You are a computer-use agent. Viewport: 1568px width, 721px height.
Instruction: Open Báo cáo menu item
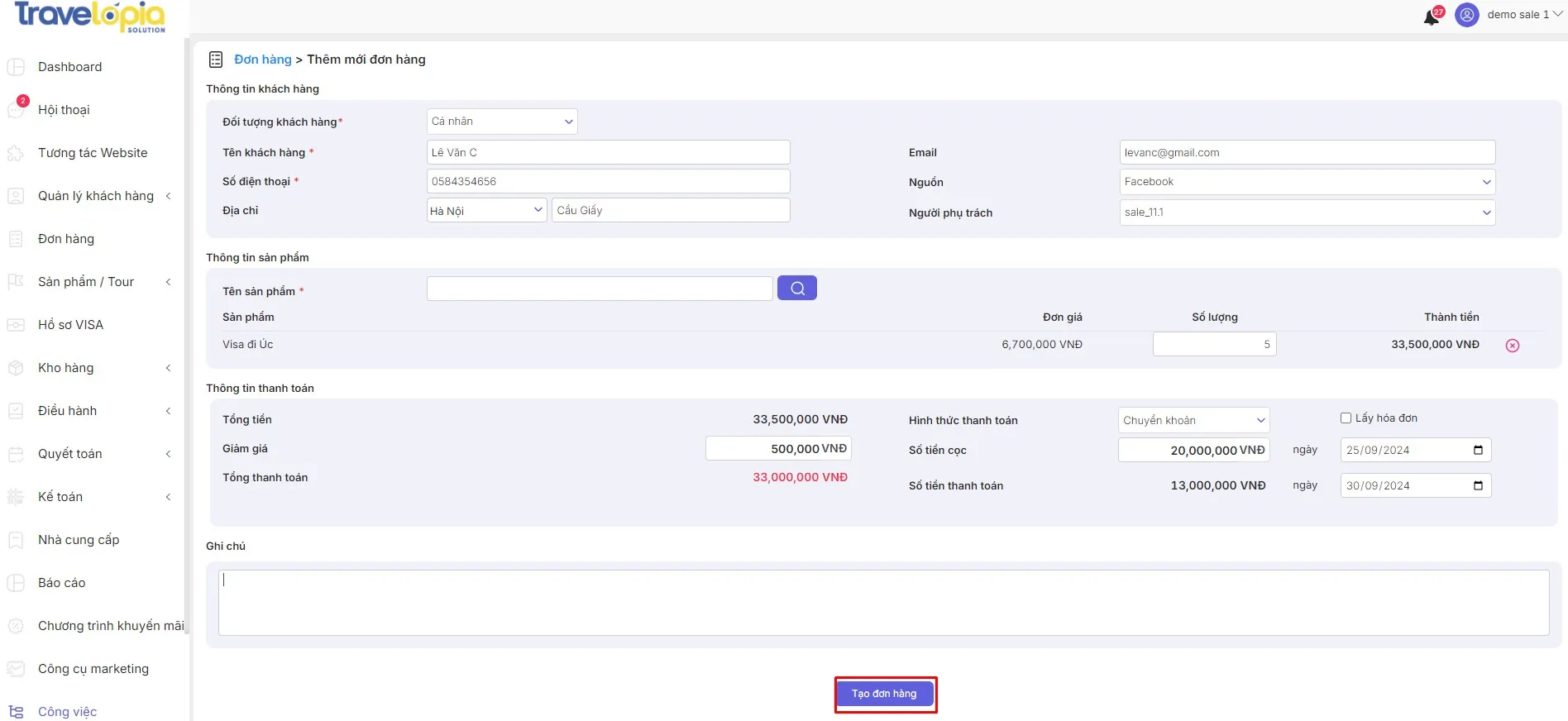click(62, 583)
